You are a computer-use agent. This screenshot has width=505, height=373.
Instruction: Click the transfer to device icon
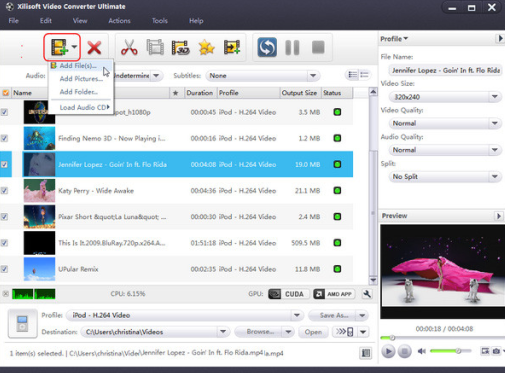[x=345, y=332]
